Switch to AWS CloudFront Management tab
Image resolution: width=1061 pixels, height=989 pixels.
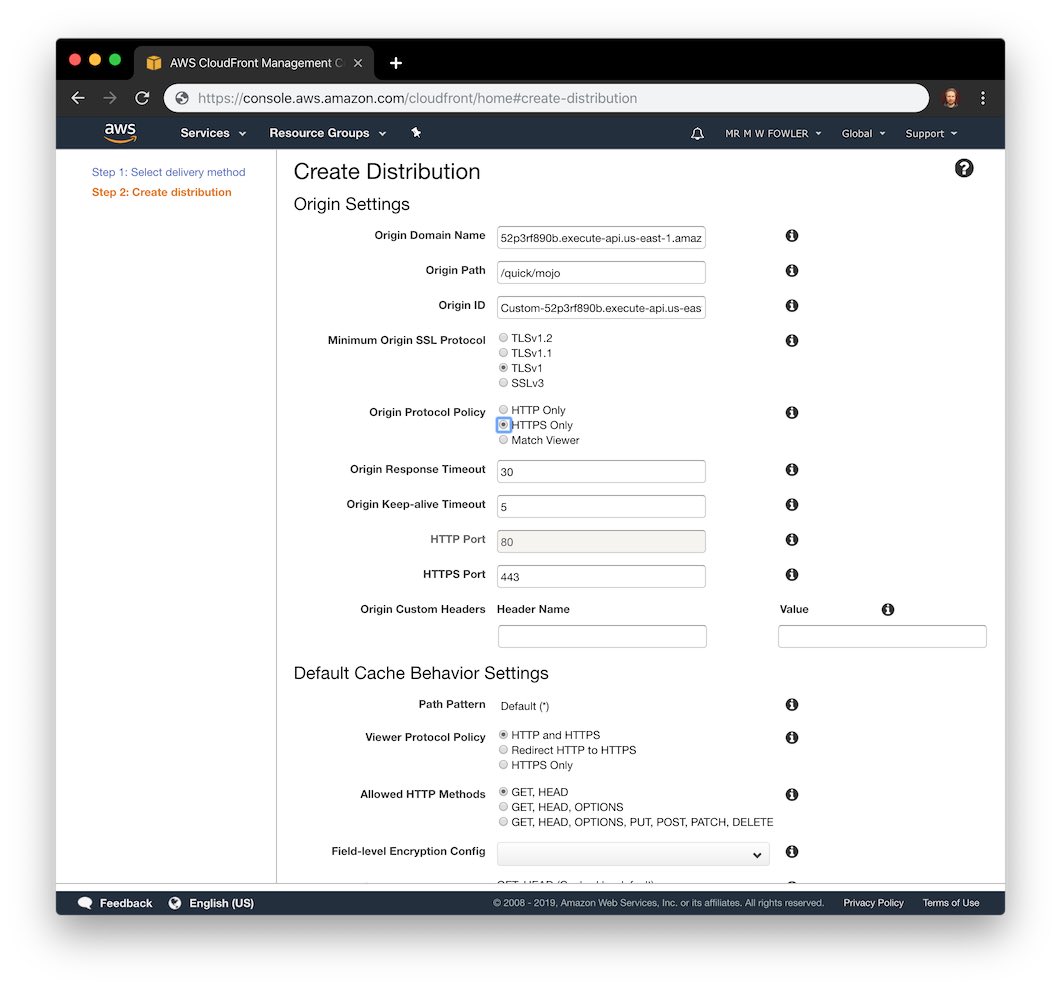click(x=254, y=63)
